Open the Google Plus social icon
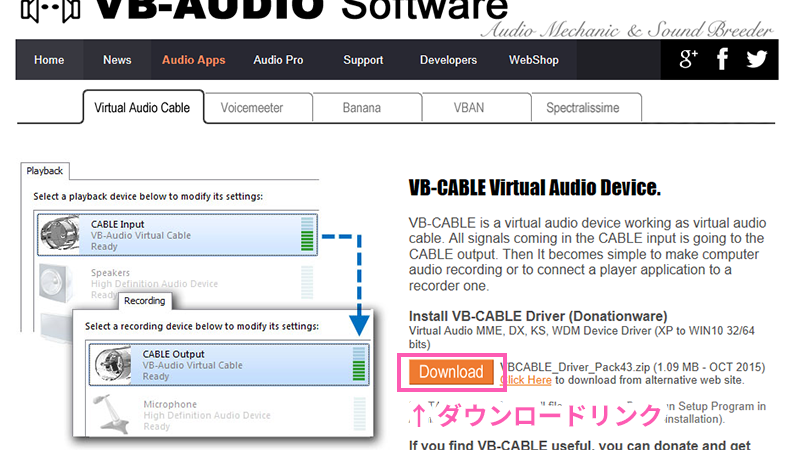Image resolution: width=800 pixels, height=450 pixels. 688,59
